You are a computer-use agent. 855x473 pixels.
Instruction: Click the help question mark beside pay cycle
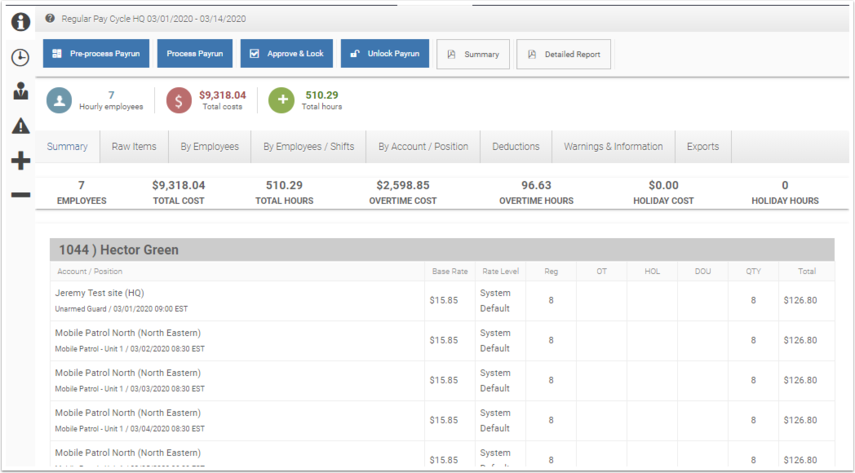pos(50,19)
